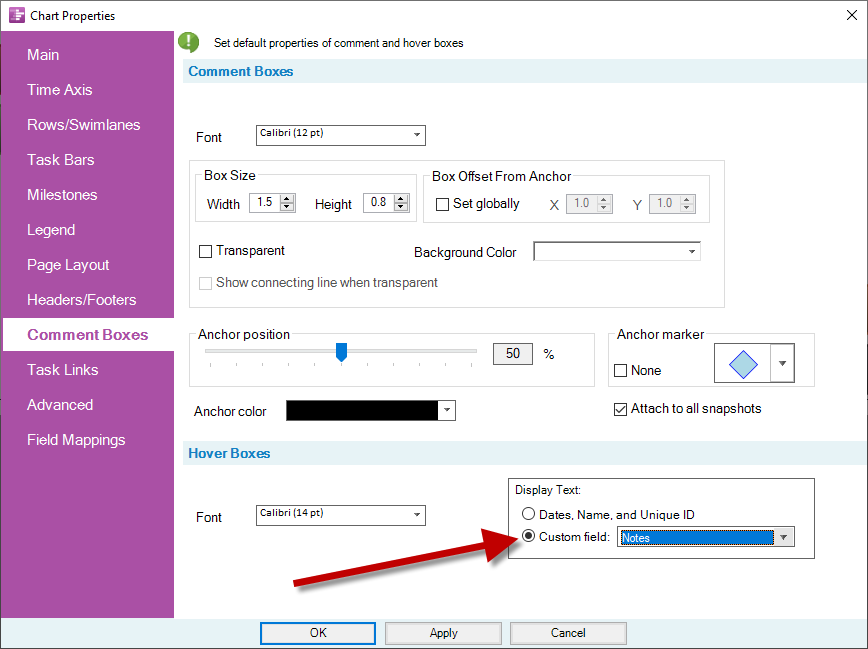Image resolution: width=868 pixels, height=649 pixels.
Task: Close the Chart Properties dialog
Action: (x=852, y=15)
